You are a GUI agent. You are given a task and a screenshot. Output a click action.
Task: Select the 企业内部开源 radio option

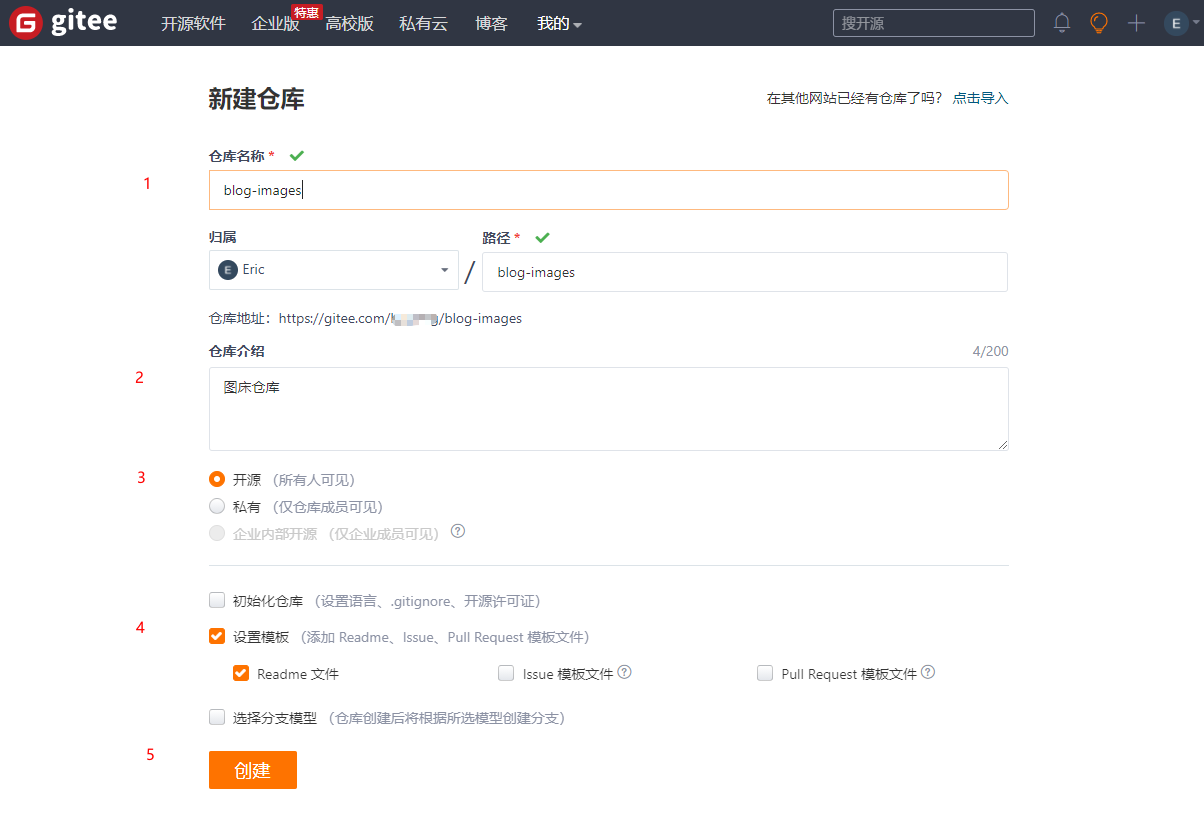[x=217, y=533]
